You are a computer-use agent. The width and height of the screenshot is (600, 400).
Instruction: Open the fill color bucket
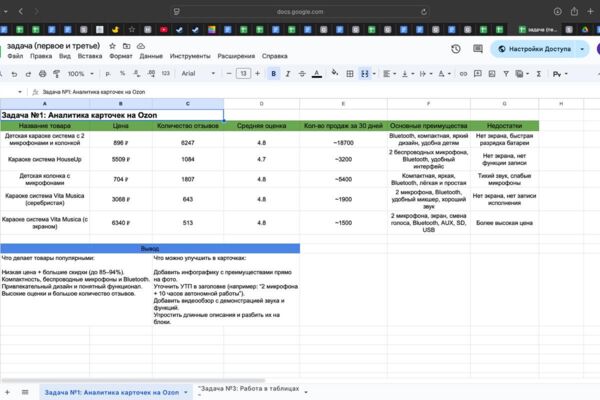[334, 73]
